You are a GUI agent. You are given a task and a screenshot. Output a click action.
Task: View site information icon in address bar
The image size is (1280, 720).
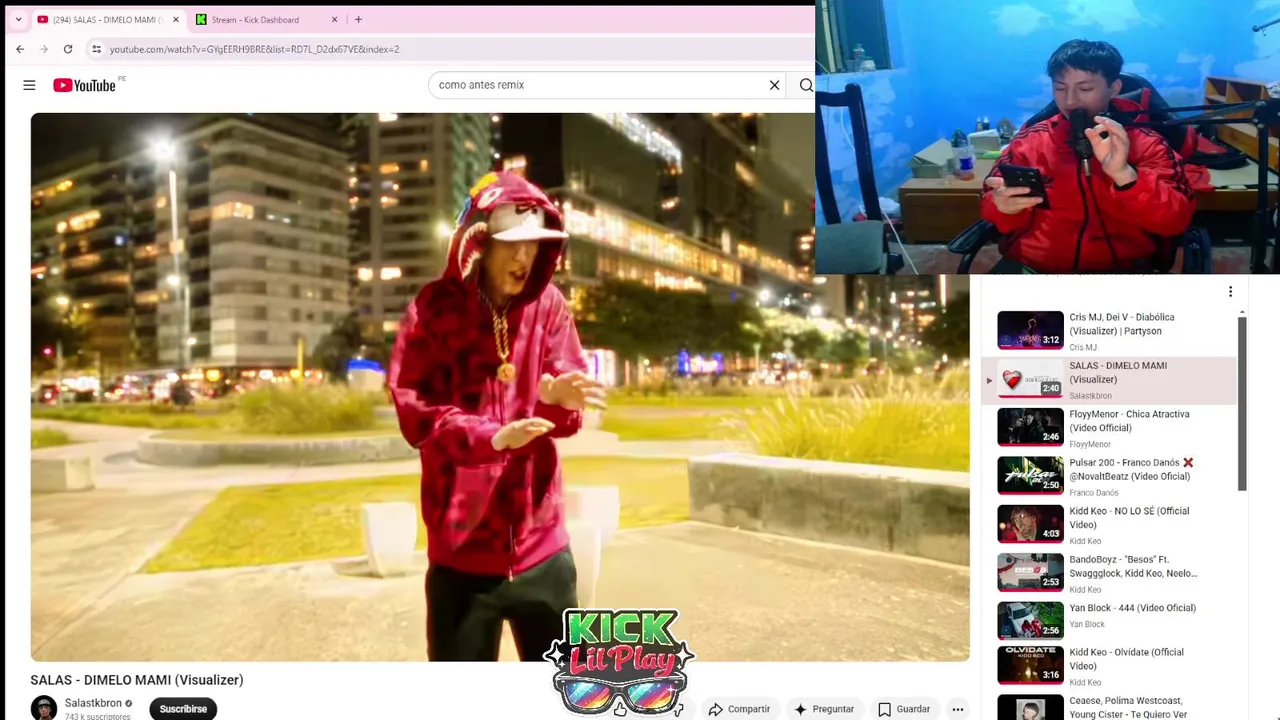click(96, 49)
